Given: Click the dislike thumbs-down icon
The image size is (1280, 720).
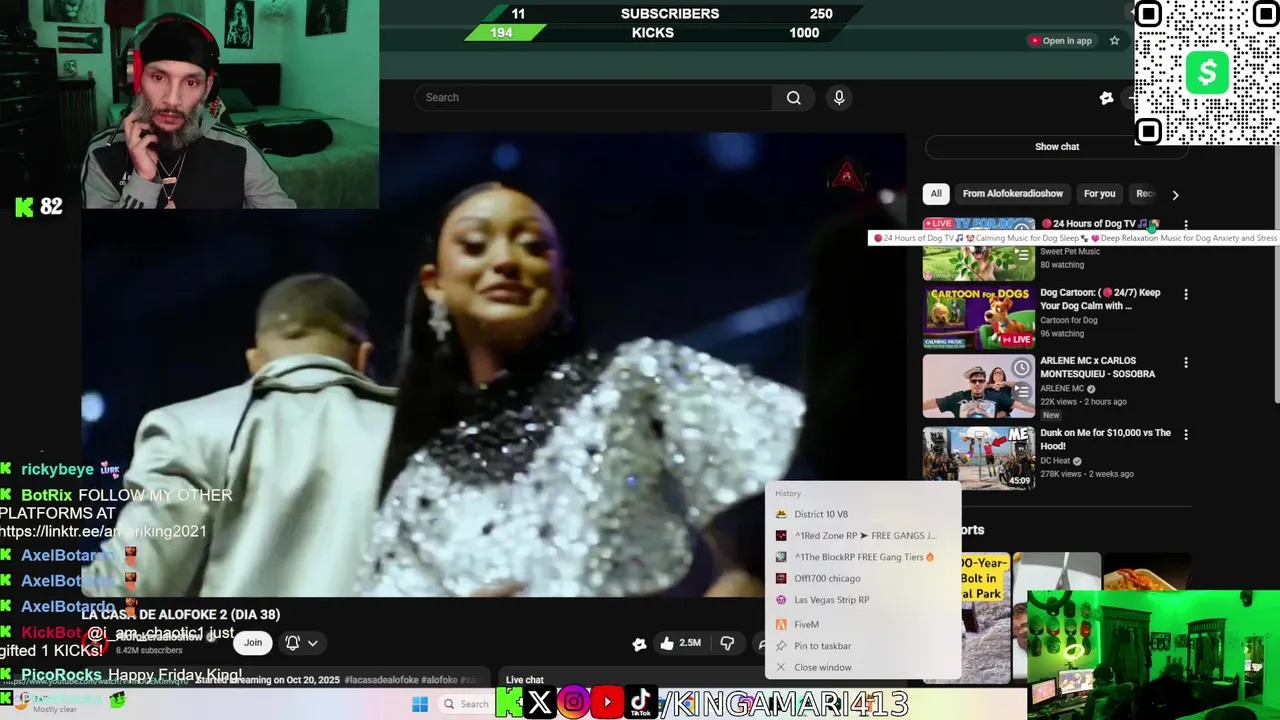Looking at the screenshot, I should point(727,643).
